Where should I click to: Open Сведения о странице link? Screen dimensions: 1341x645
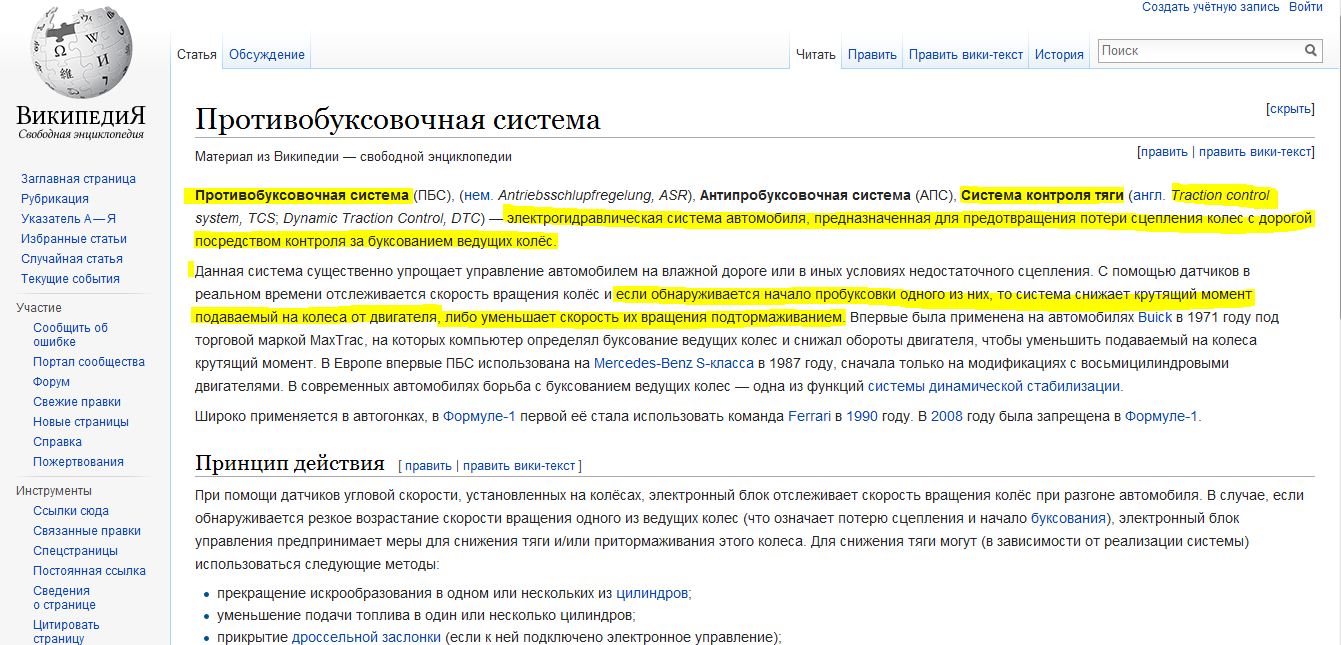coord(64,598)
